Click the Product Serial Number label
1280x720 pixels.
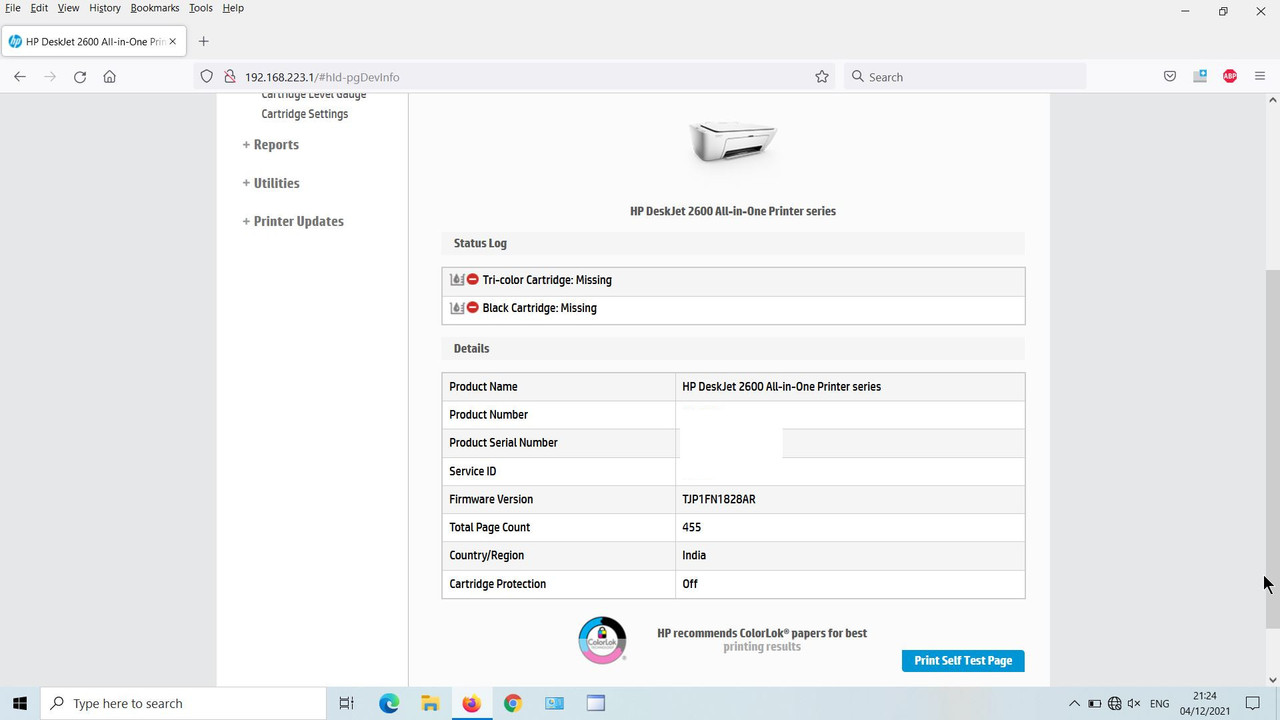503,442
